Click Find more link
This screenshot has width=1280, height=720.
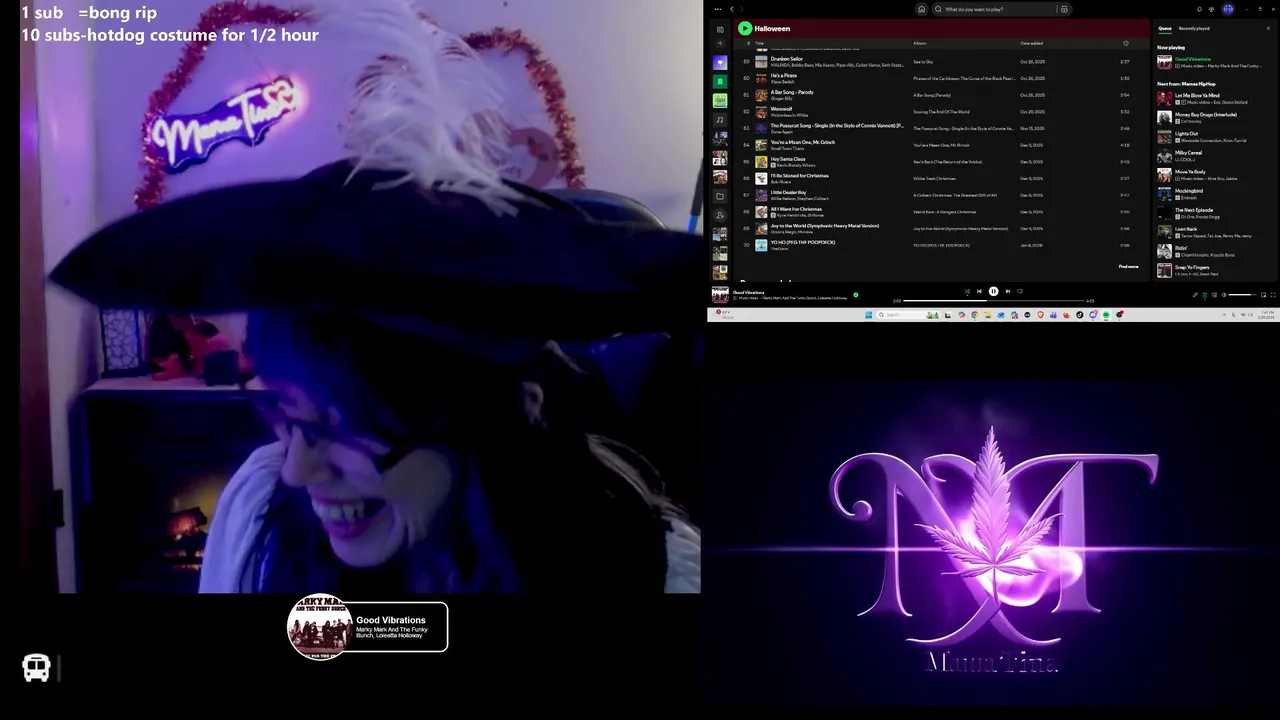pyautogui.click(x=1128, y=266)
